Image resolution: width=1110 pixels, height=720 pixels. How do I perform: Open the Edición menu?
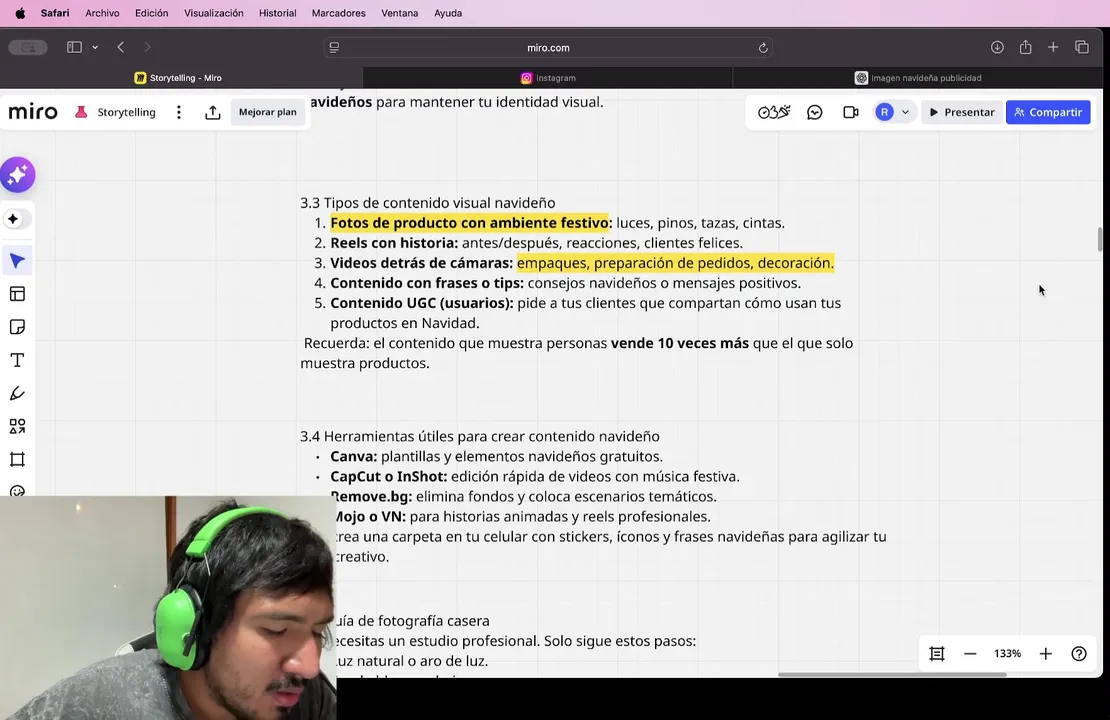click(x=151, y=13)
